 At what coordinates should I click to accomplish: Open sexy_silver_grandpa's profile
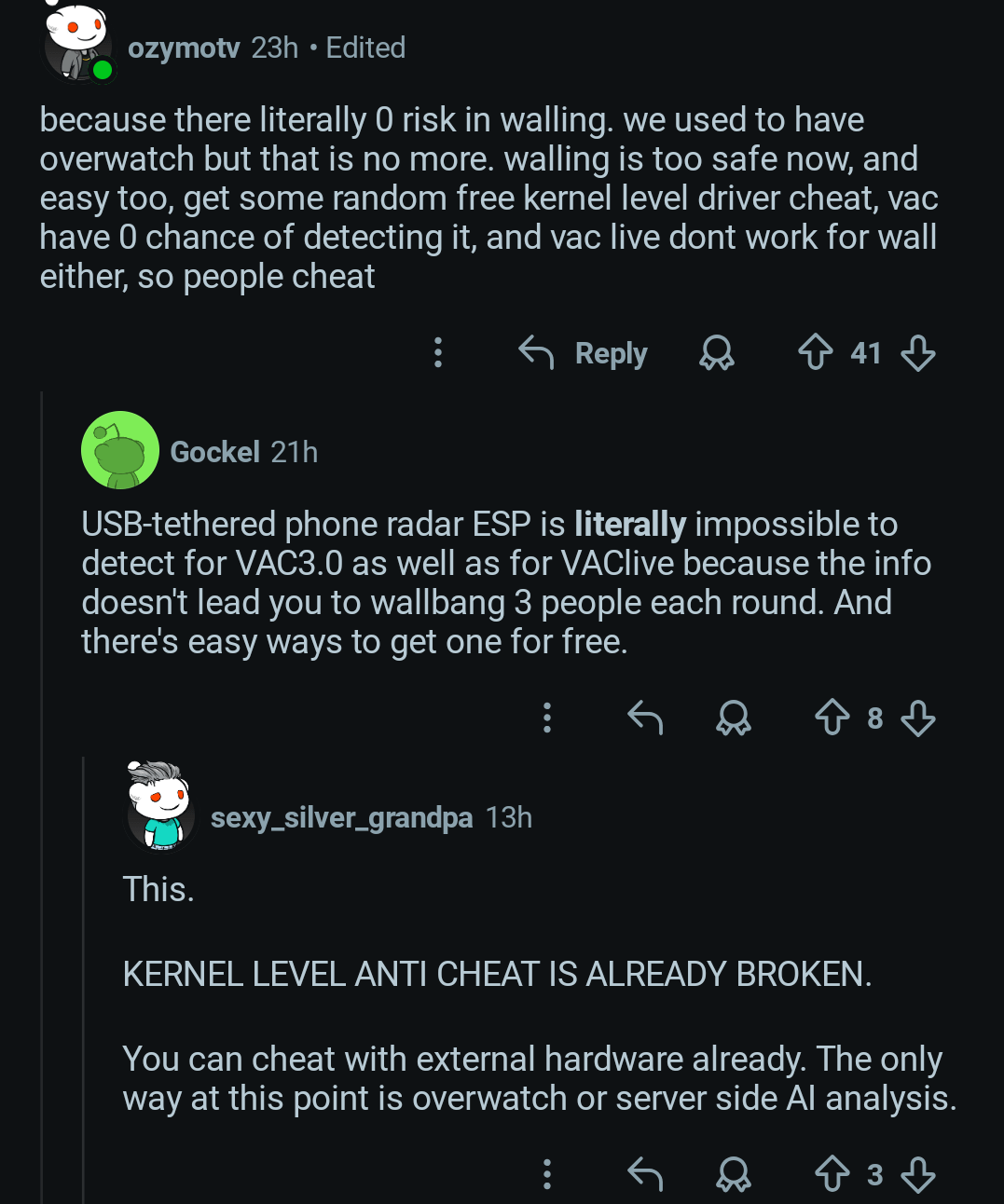pos(341,817)
